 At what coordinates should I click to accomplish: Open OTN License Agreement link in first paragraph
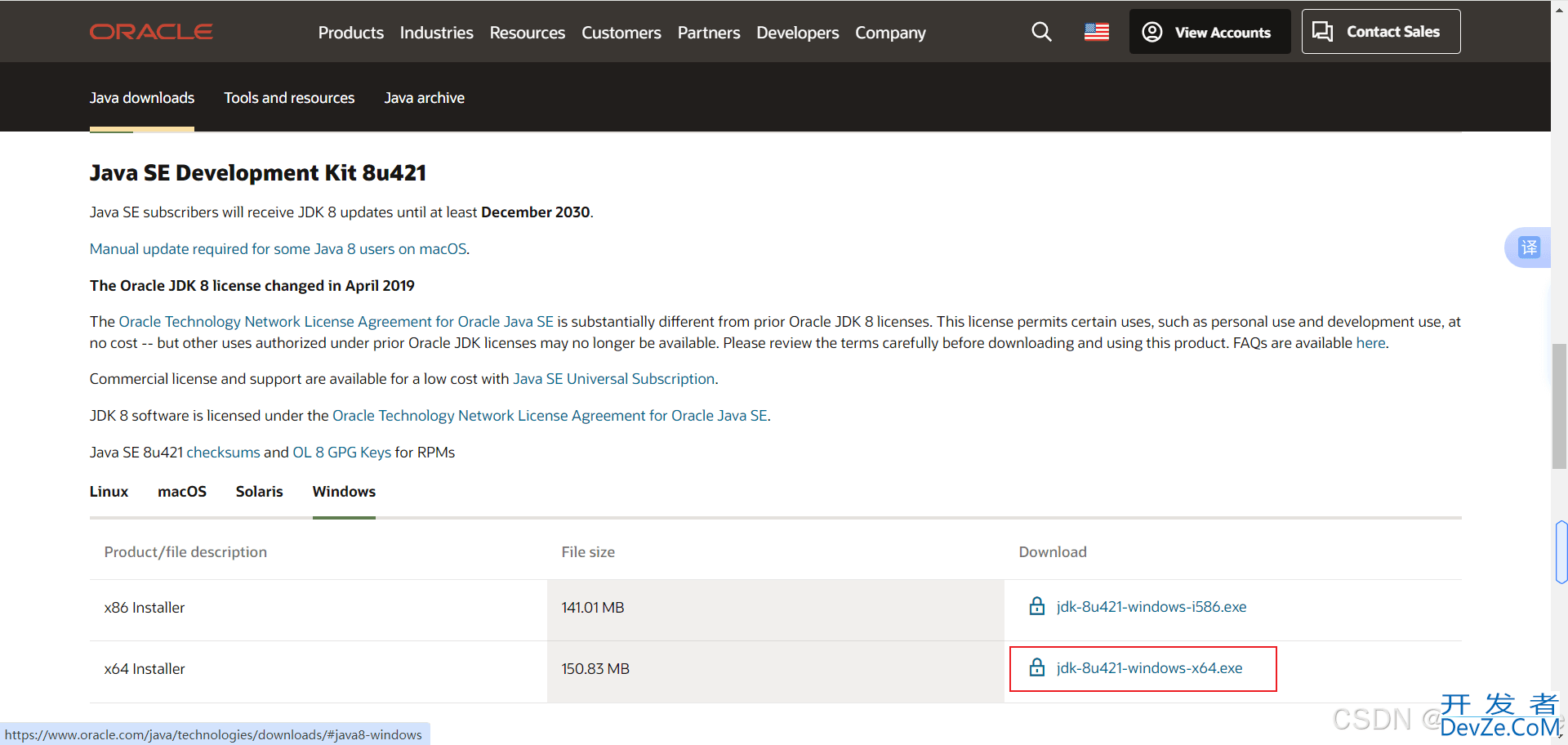click(x=336, y=322)
